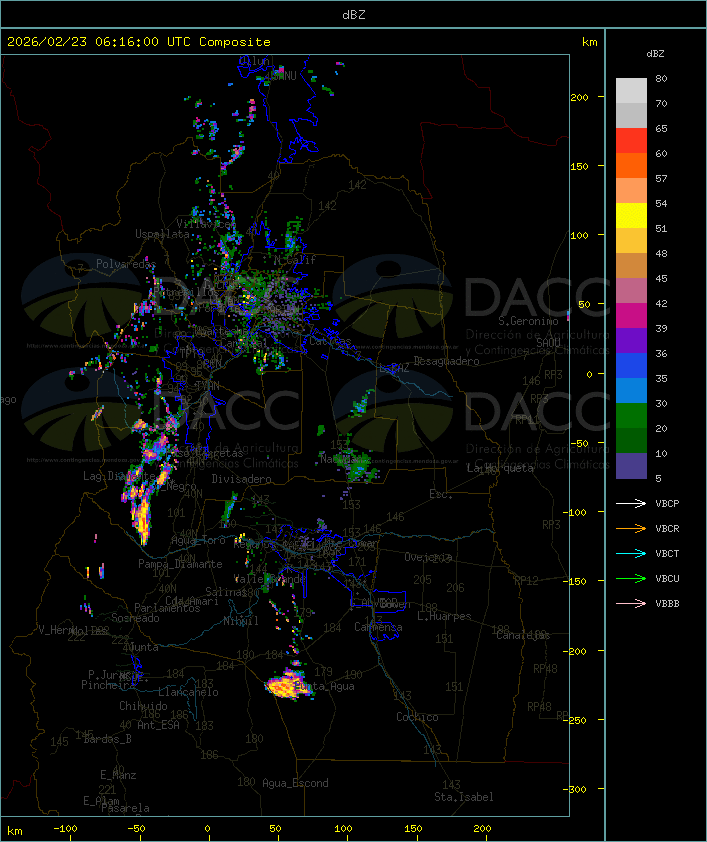The height and width of the screenshot is (842, 707).
Task: Click the S.Geronimo place label
Action: (x=528, y=321)
